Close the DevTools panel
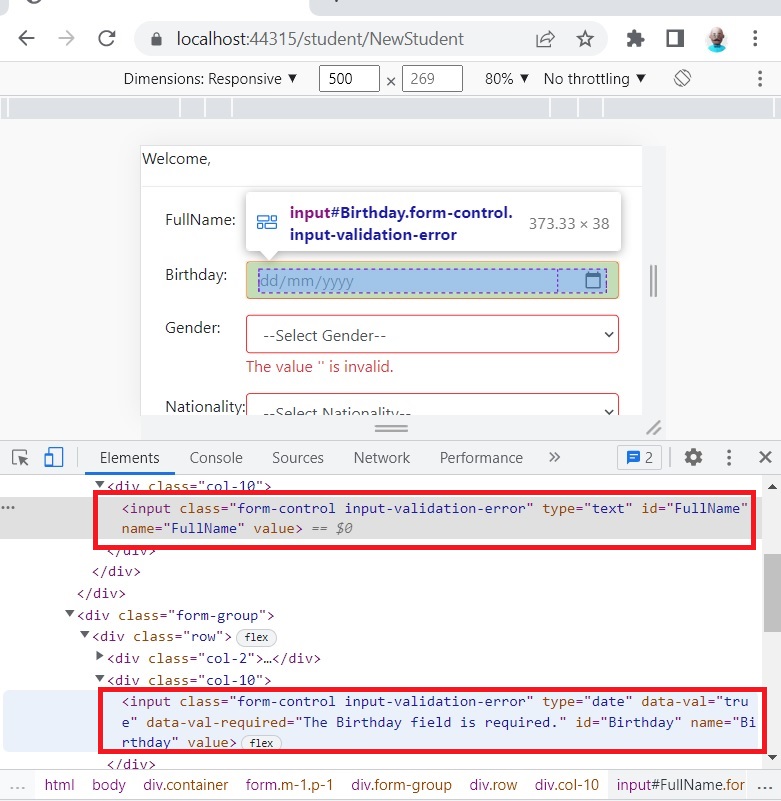The image size is (781, 801). [765, 457]
